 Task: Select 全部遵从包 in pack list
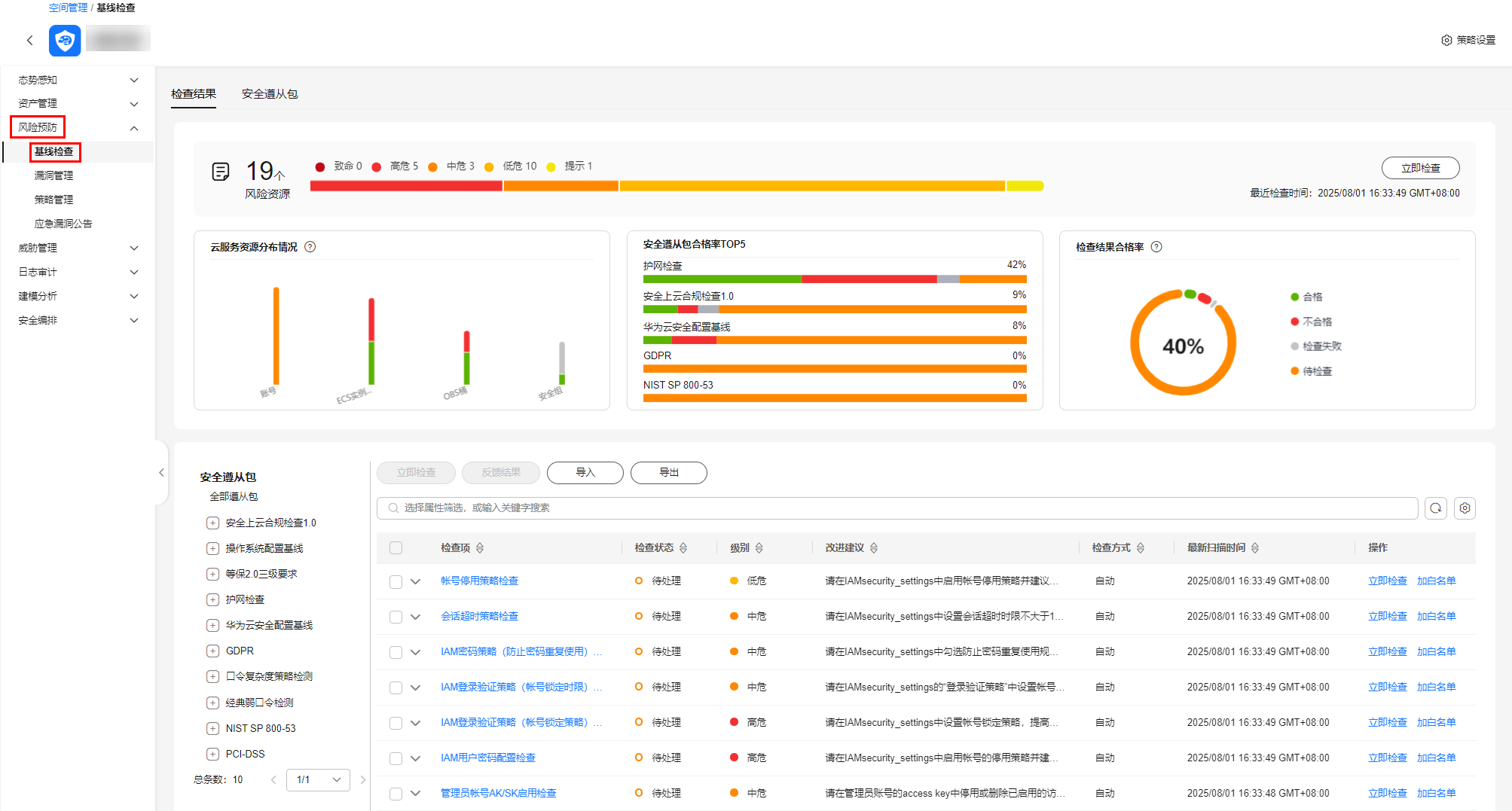(x=234, y=497)
